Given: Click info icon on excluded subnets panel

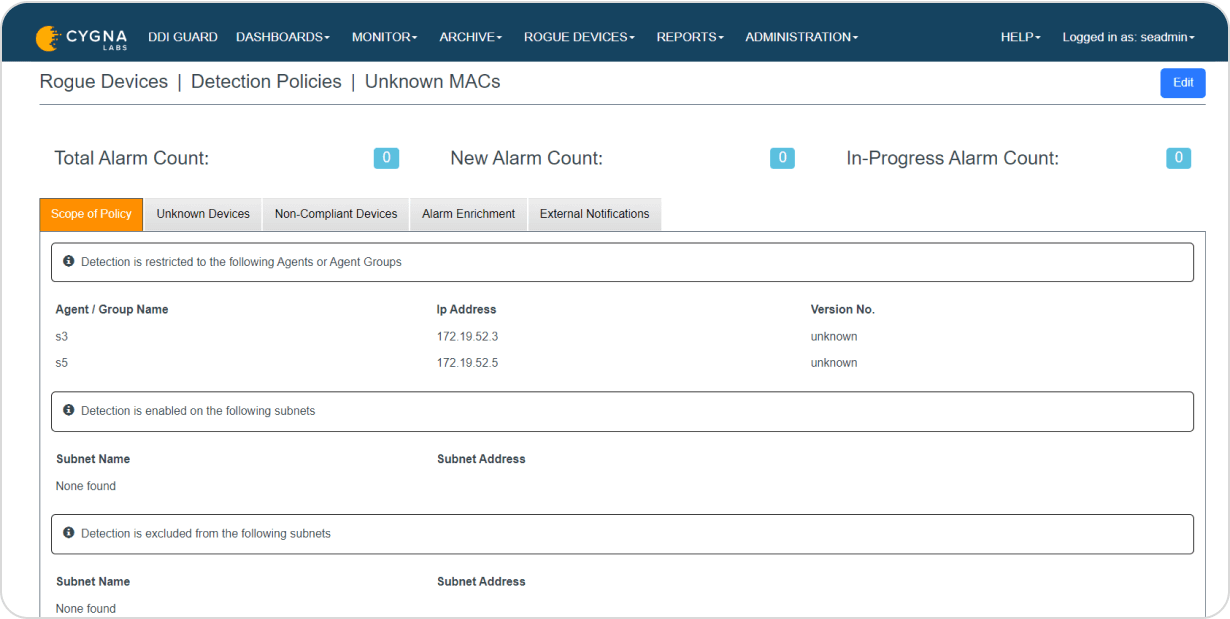Looking at the screenshot, I should pos(68,533).
